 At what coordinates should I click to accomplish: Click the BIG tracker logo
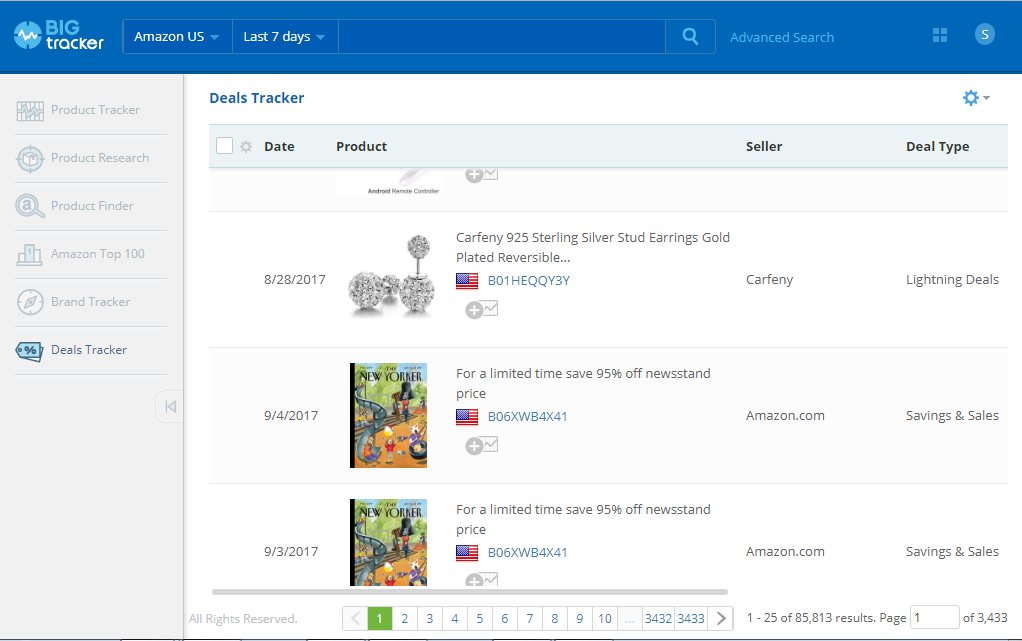pos(59,36)
